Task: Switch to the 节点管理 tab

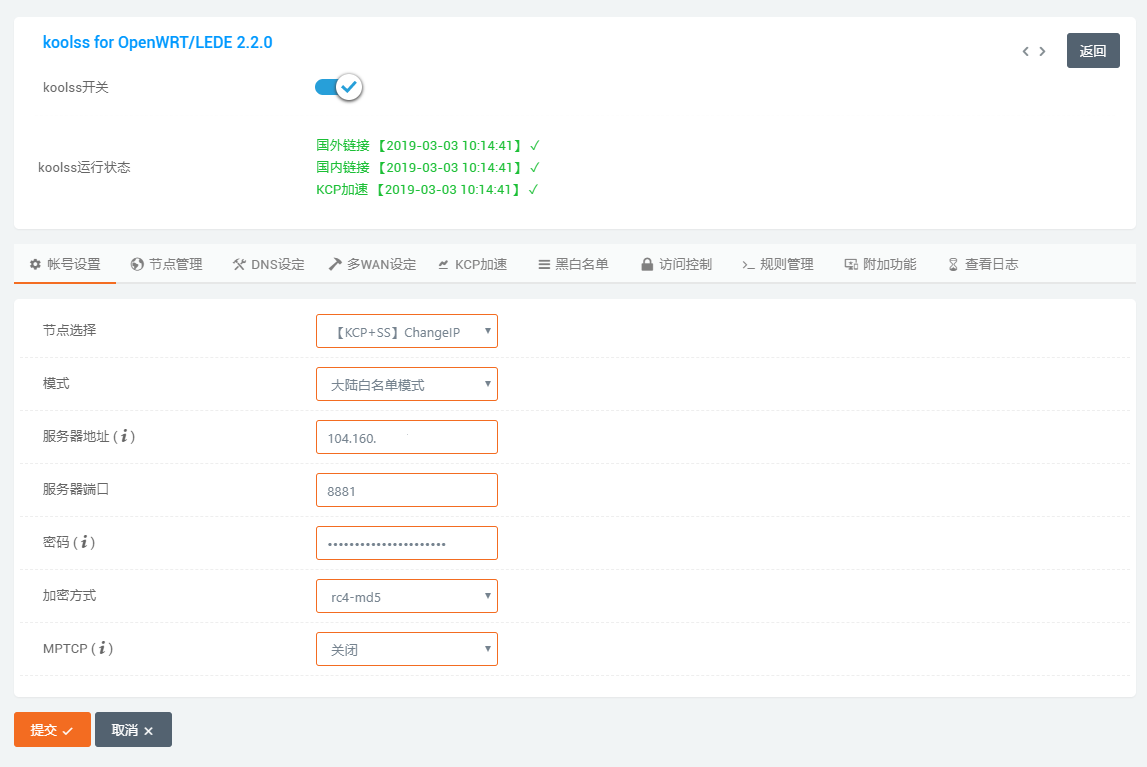Action: 167,264
